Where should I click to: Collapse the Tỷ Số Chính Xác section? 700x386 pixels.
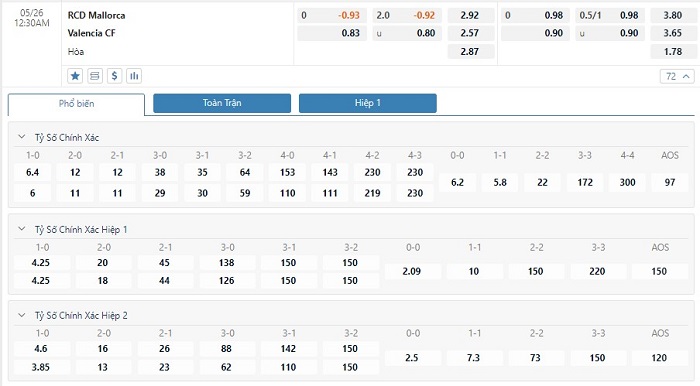21,137
